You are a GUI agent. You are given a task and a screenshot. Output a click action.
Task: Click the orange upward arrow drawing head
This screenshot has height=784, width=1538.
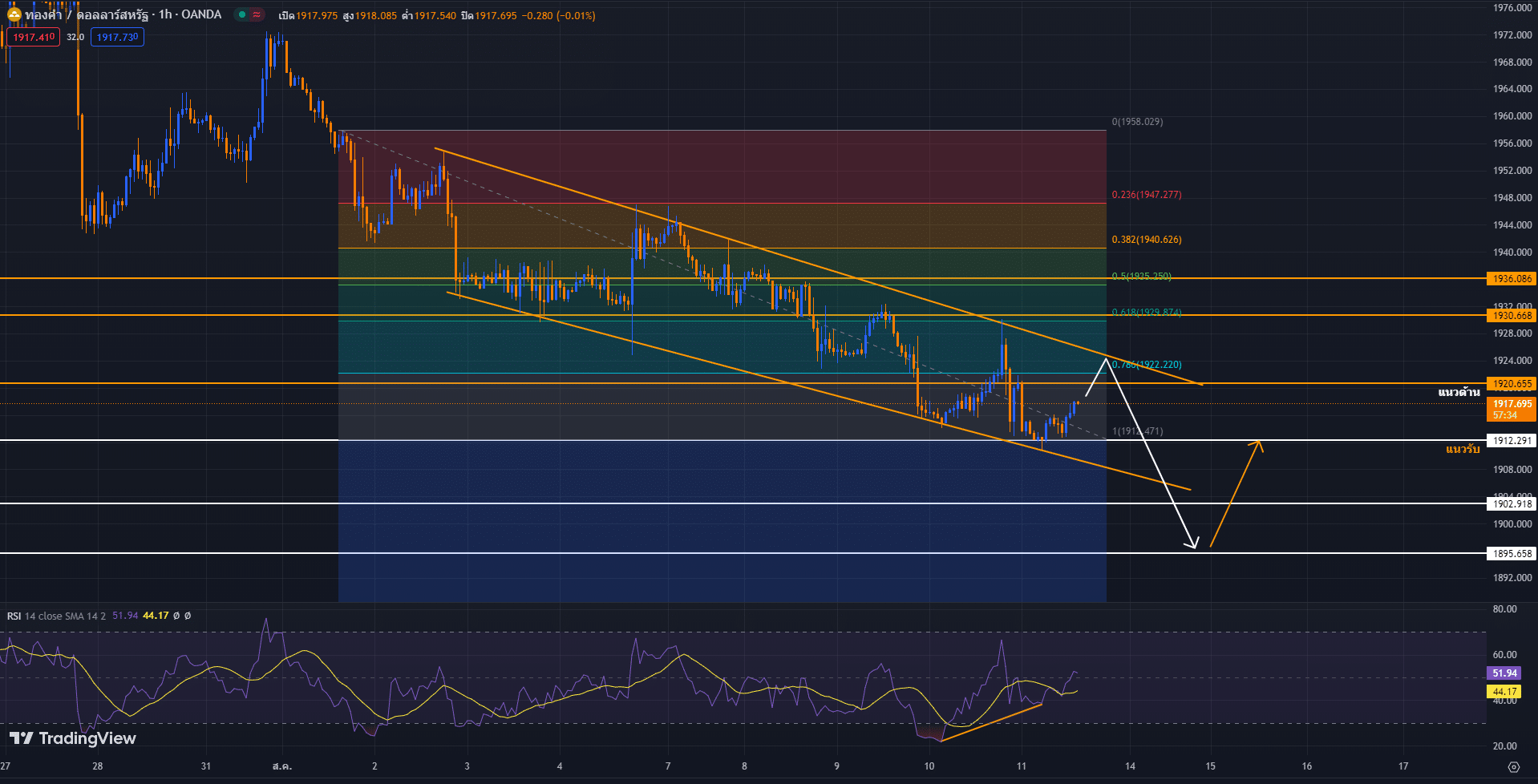1257,446
